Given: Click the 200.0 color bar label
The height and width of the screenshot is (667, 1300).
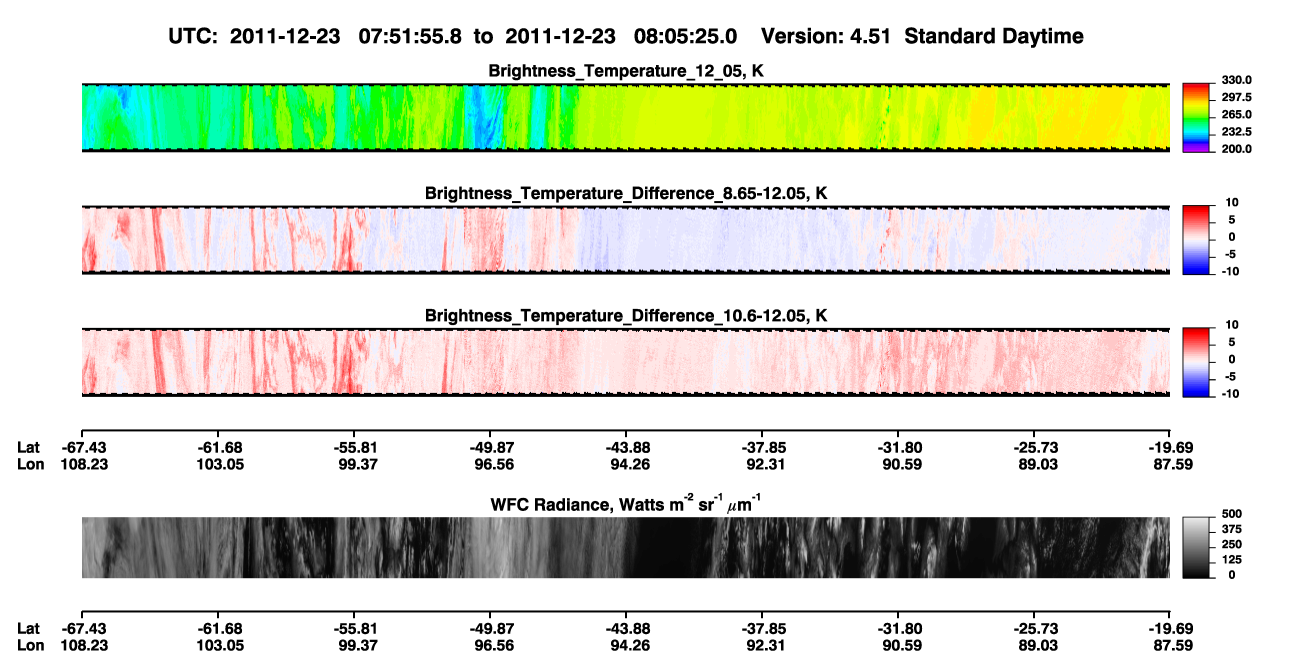Looking at the screenshot, I should click(x=1235, y=149).
